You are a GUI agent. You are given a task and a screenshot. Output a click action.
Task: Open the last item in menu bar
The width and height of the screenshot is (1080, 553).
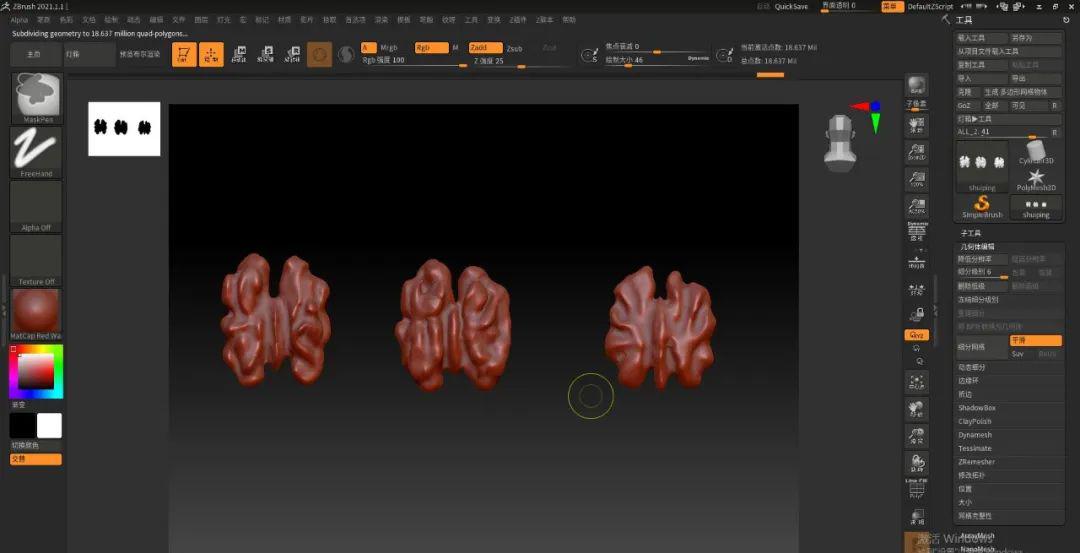569,20
